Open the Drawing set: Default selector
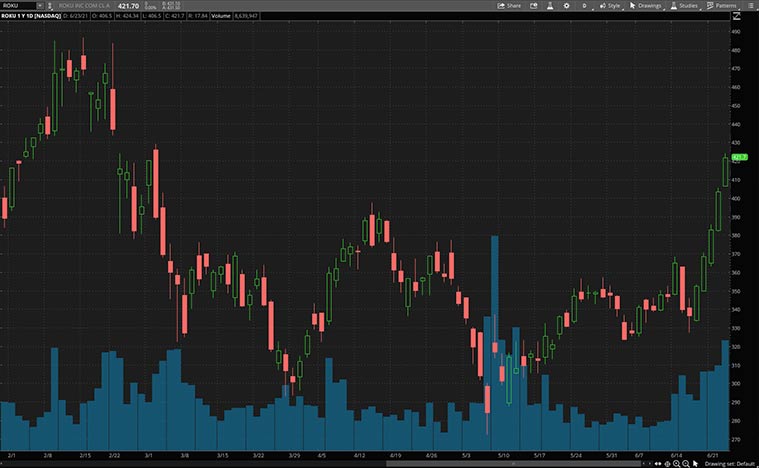The height and width of the screenshot is (468, 759). tap(730, 464)
